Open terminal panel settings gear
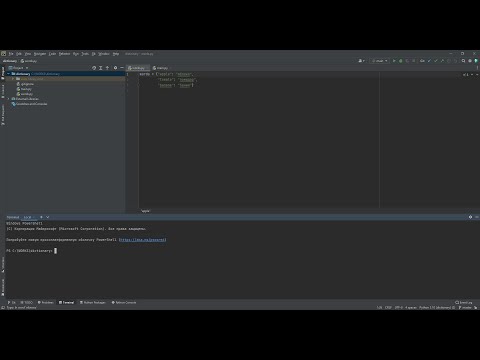 pyautogui.click(x=470, y=217)
